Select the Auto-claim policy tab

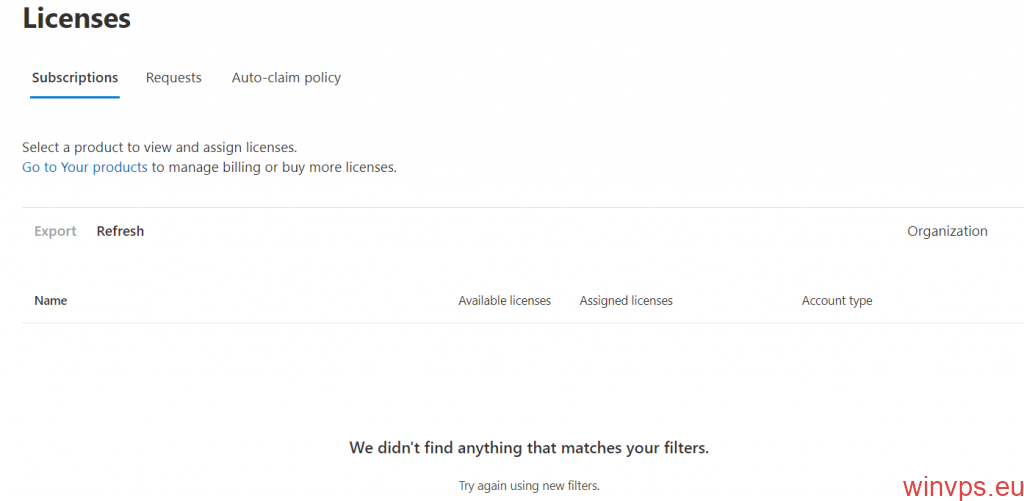click(x=286, y=78)
